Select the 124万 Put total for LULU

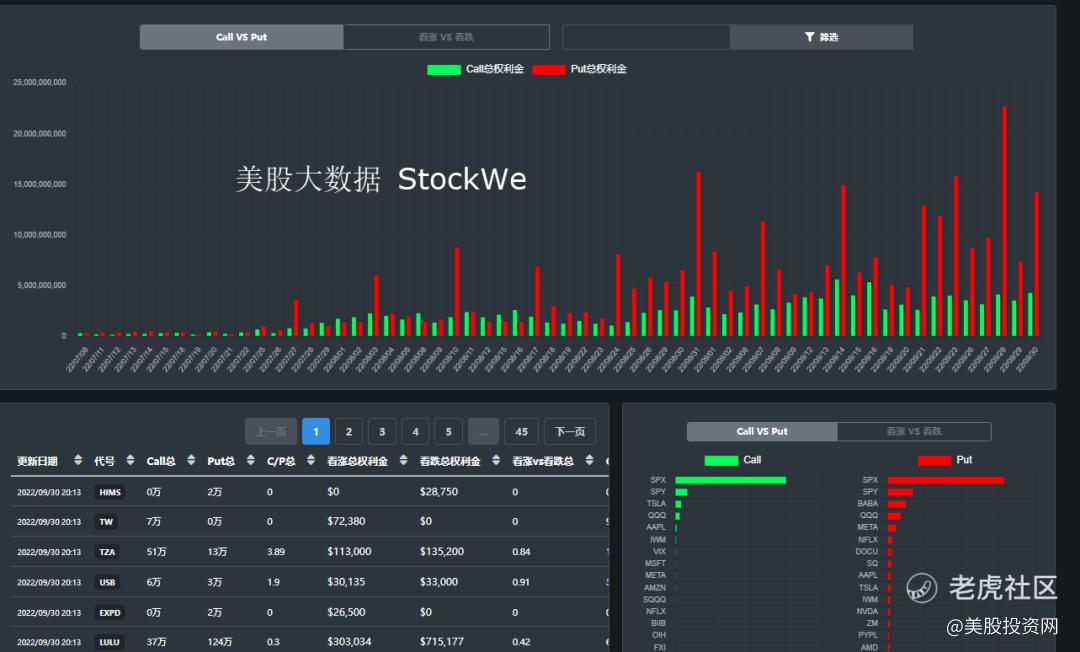click(x=220, y=642)
